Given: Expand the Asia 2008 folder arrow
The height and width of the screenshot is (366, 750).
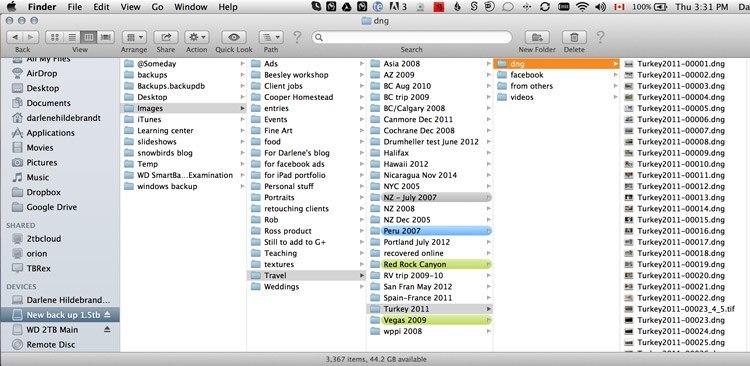Looking at the screenshot, I should [488, 64].
